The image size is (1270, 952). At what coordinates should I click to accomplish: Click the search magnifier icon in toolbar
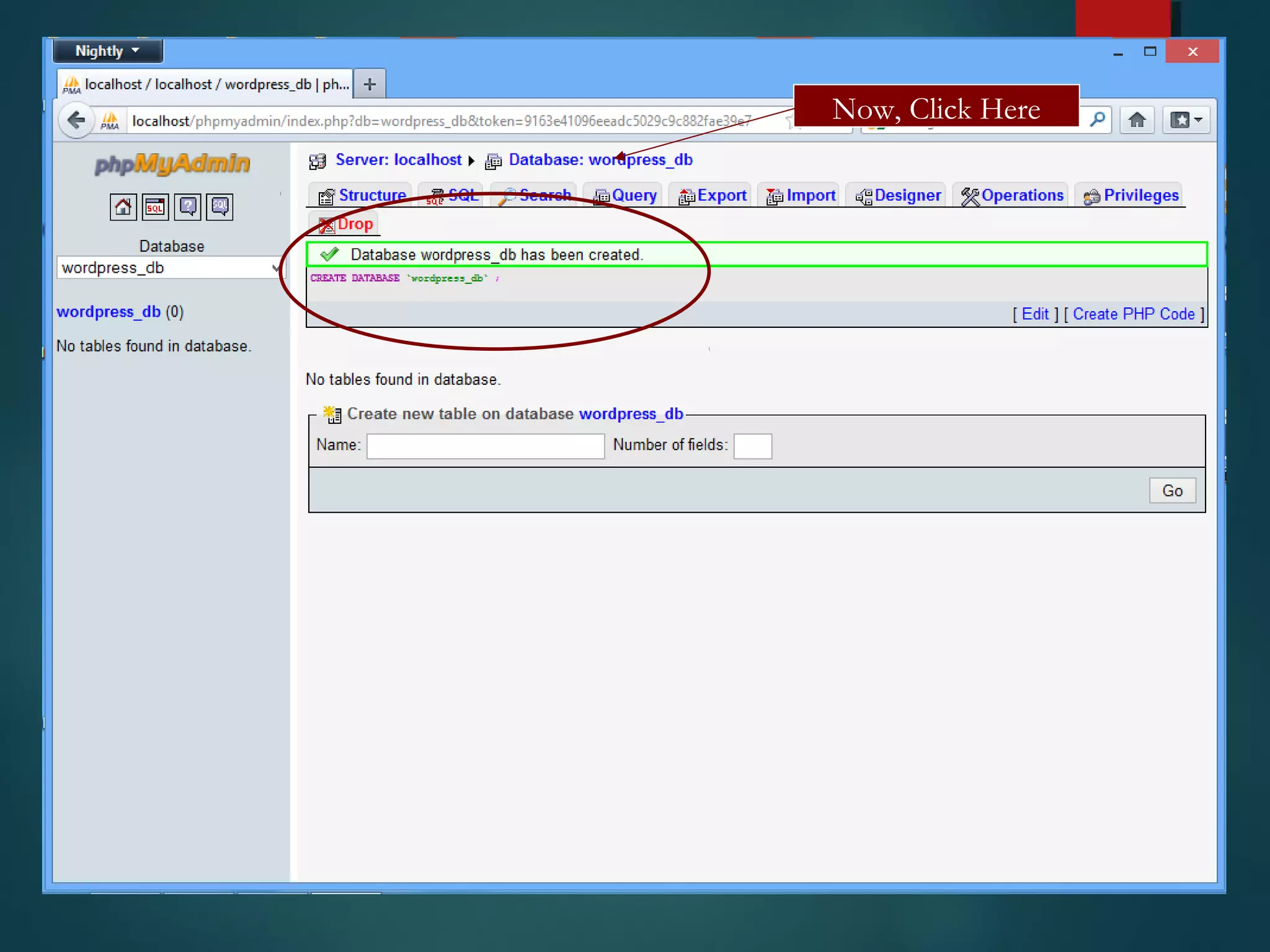click(1098, 119)
